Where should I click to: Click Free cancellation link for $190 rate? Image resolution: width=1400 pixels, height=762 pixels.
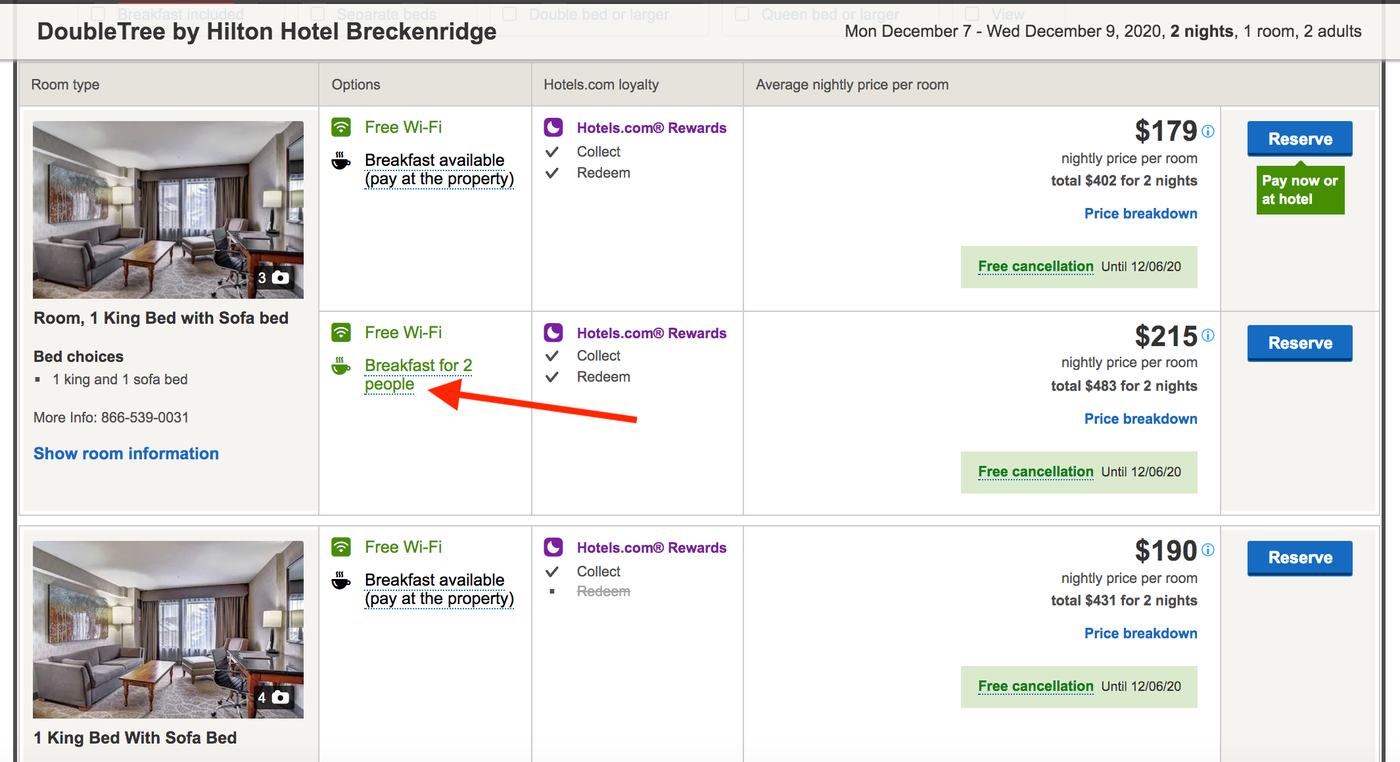click(x=1035, y=686)
